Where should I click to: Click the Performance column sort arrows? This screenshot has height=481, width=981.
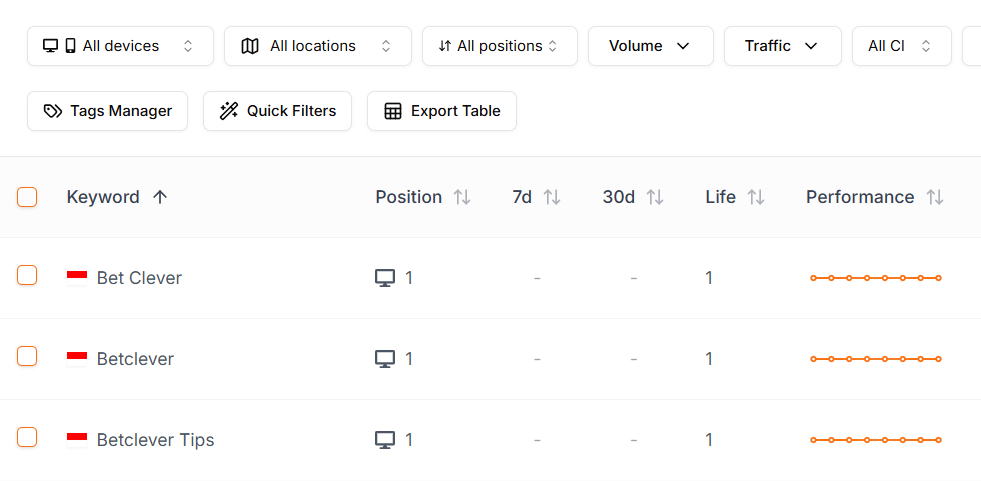(935, 197)
